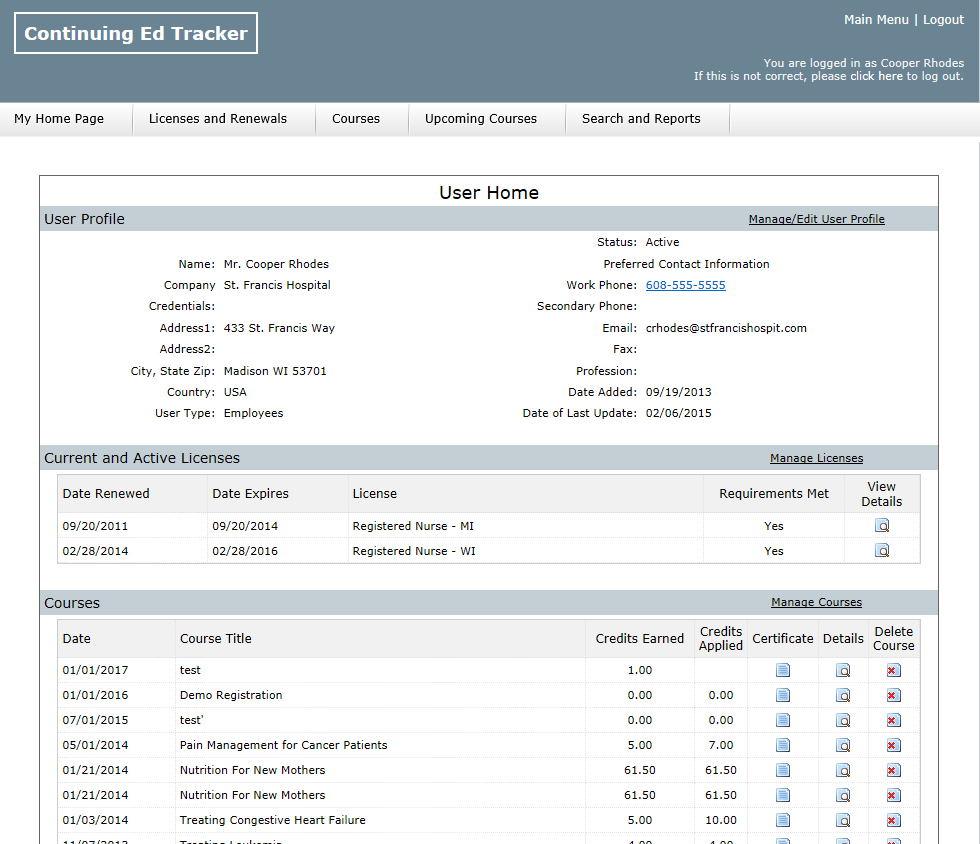
Task: Open details for 07/01/2015 test' course
Action: (x=843, y=720)
